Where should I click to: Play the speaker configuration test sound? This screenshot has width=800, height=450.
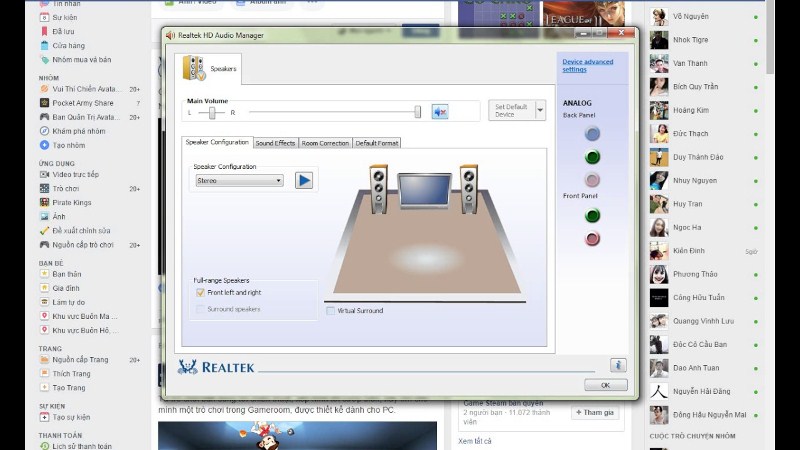[304, 180]
